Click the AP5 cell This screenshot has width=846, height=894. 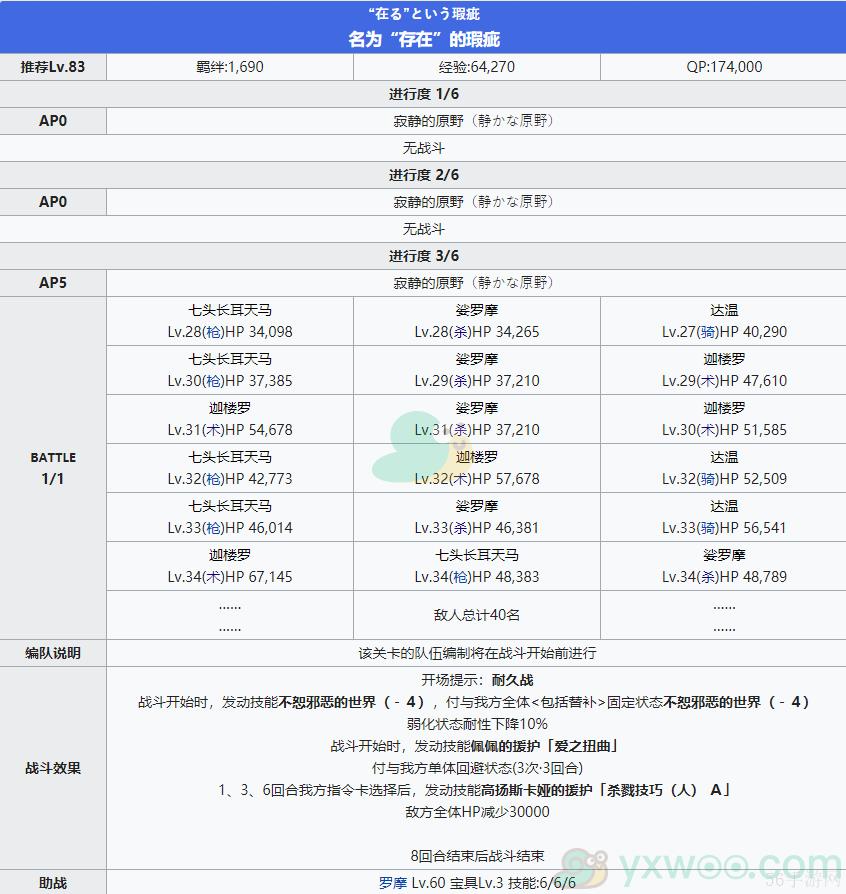pos(53,283)
